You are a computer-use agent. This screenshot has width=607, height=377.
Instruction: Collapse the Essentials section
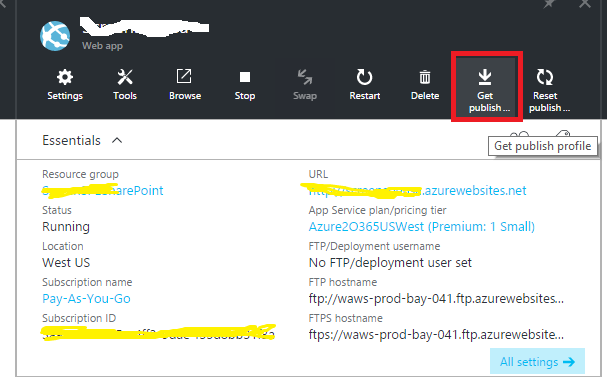click(117, 141)
